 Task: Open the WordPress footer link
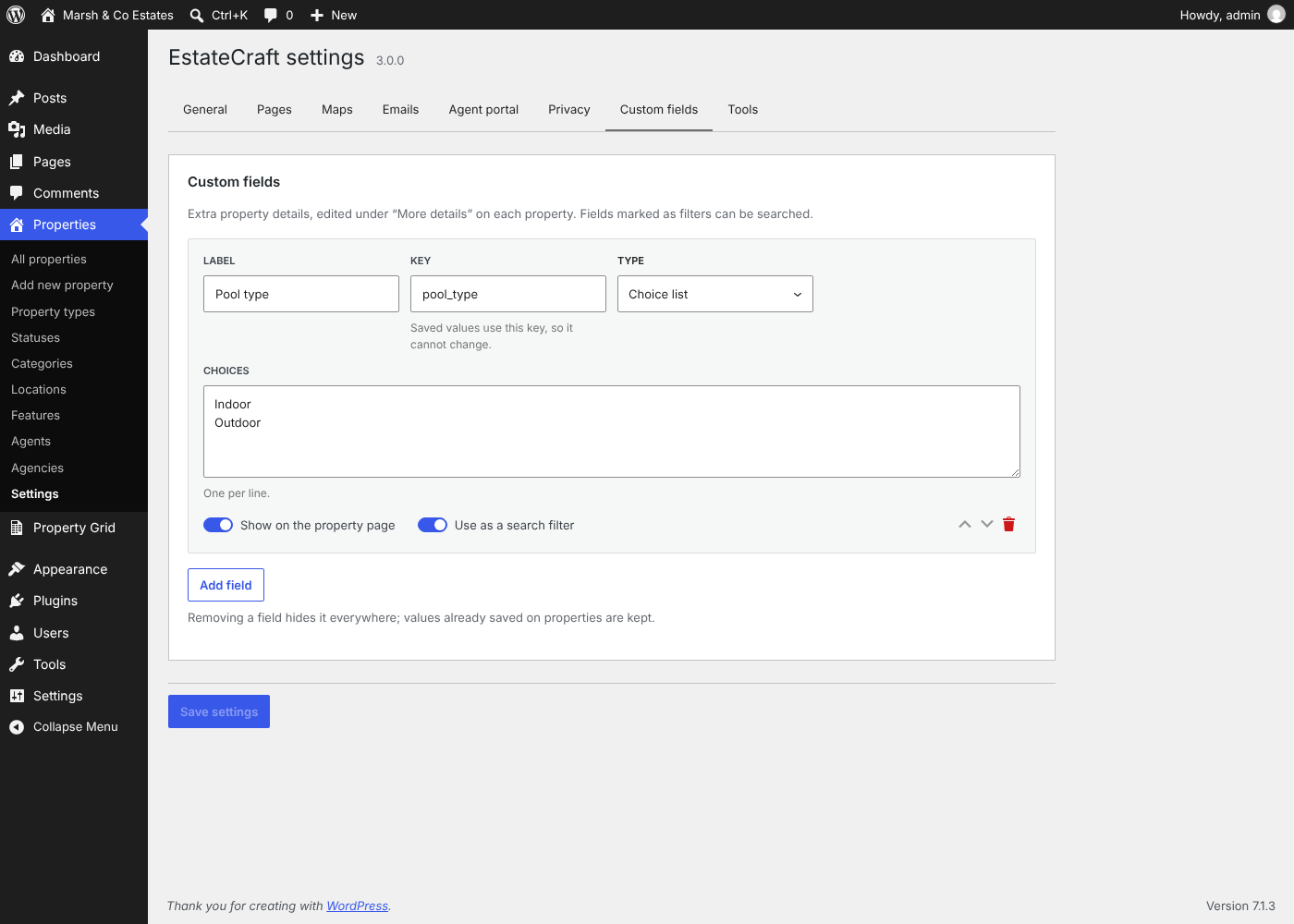point(357,906)
